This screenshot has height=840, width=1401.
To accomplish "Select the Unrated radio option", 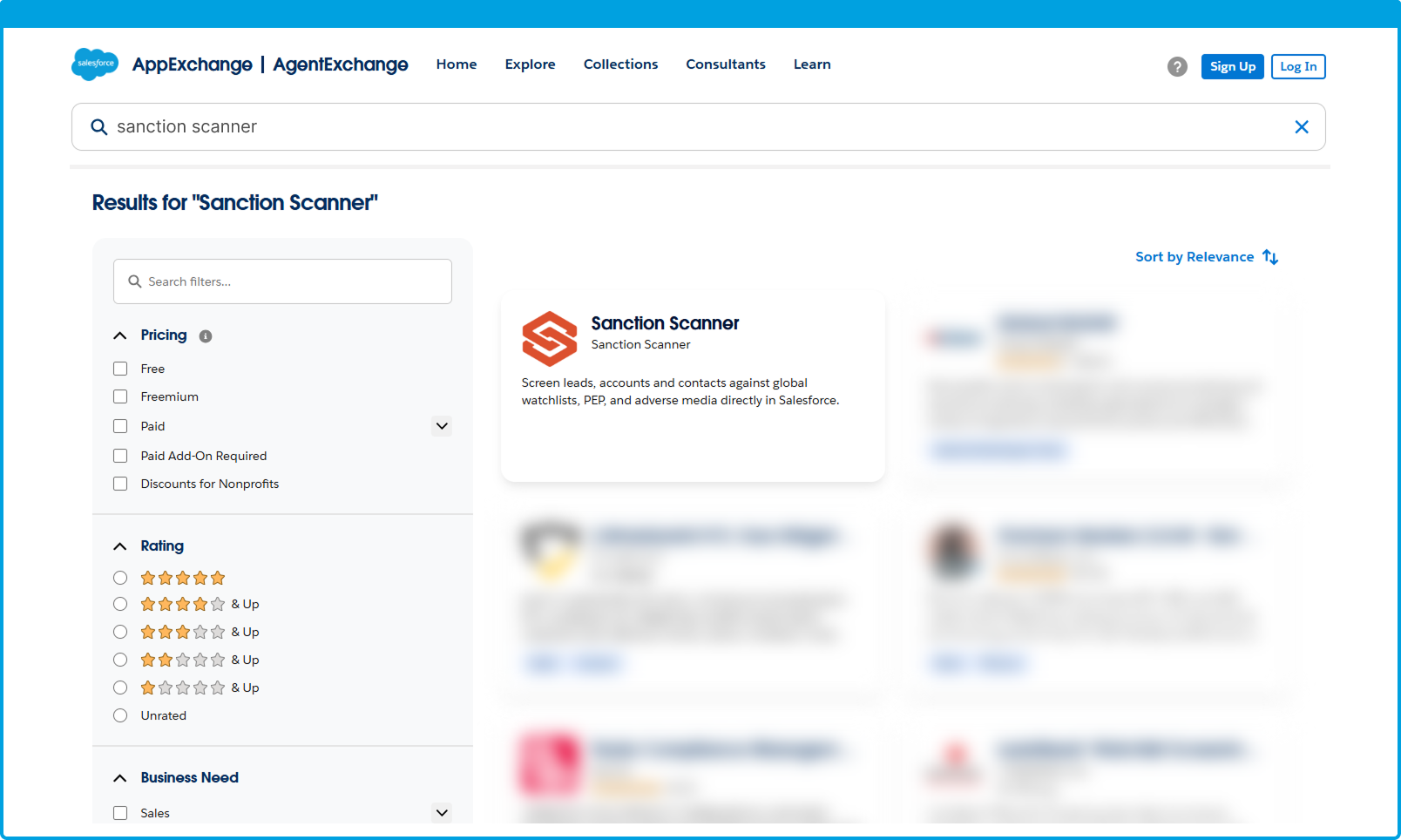I will pos(120,715).
